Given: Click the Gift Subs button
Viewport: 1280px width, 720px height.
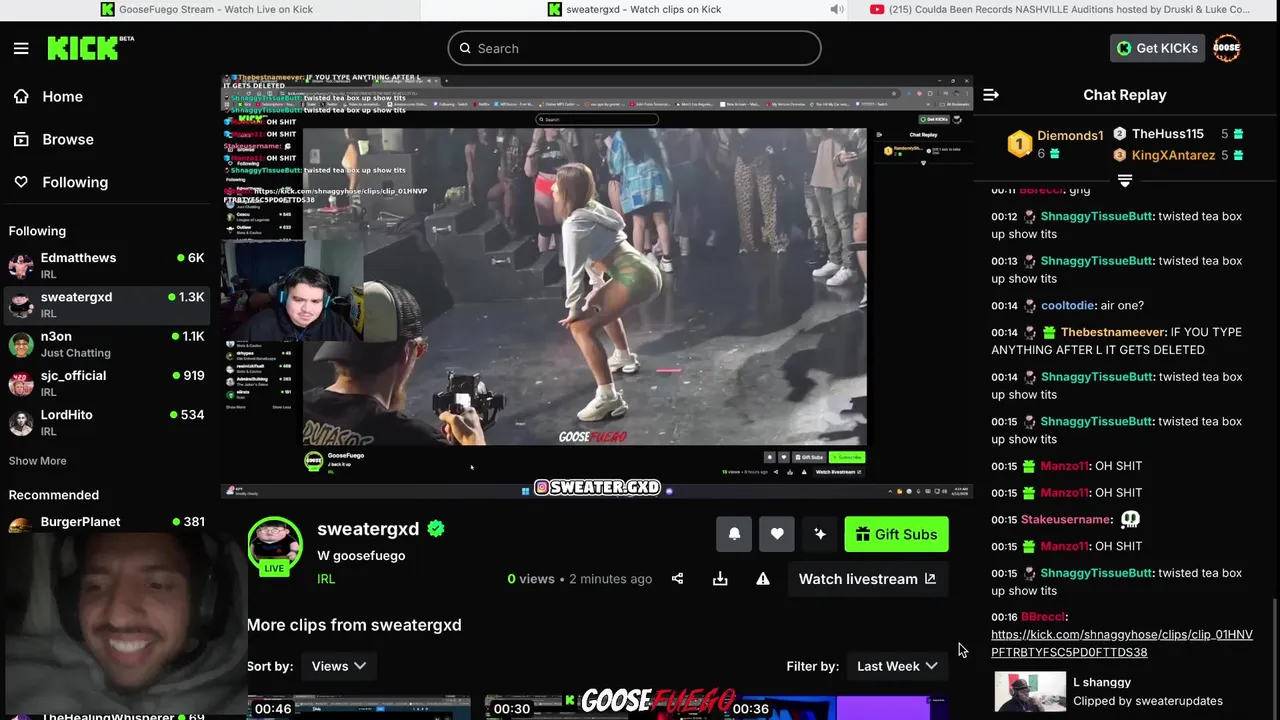Looking at the screenshot, I should point(896,534).
